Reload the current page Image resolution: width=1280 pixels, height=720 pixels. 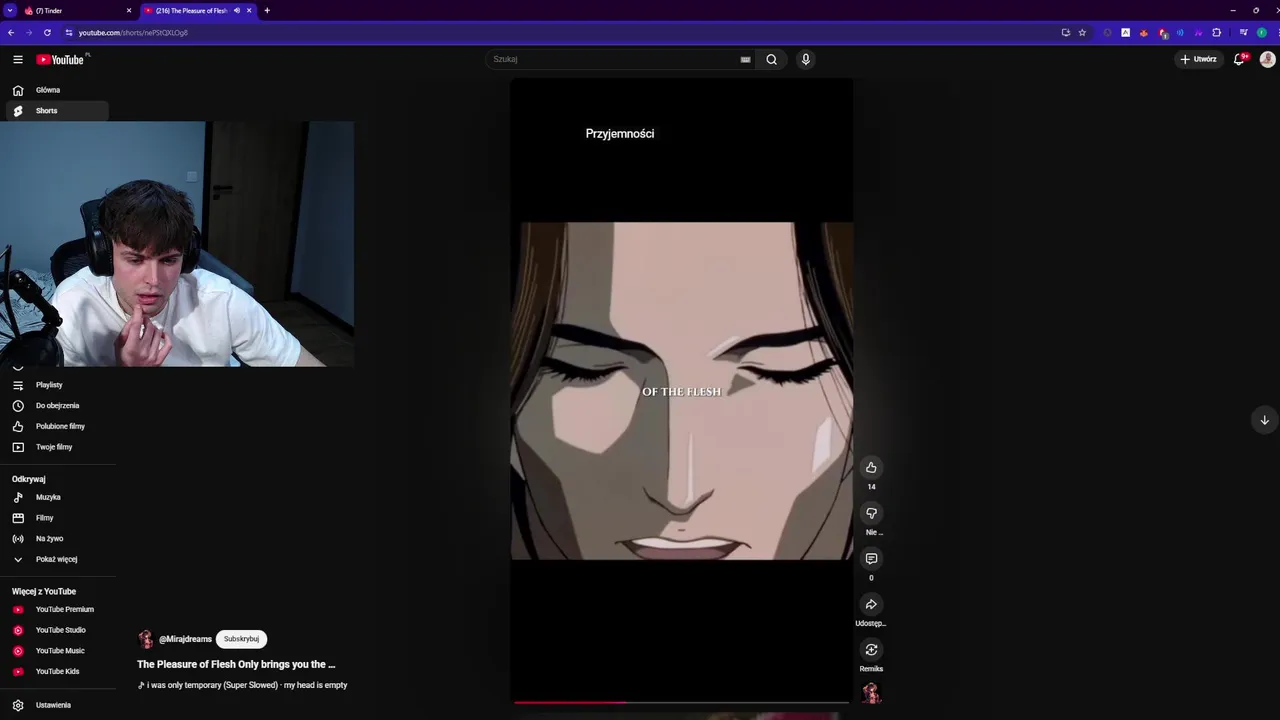click(47, 33)
